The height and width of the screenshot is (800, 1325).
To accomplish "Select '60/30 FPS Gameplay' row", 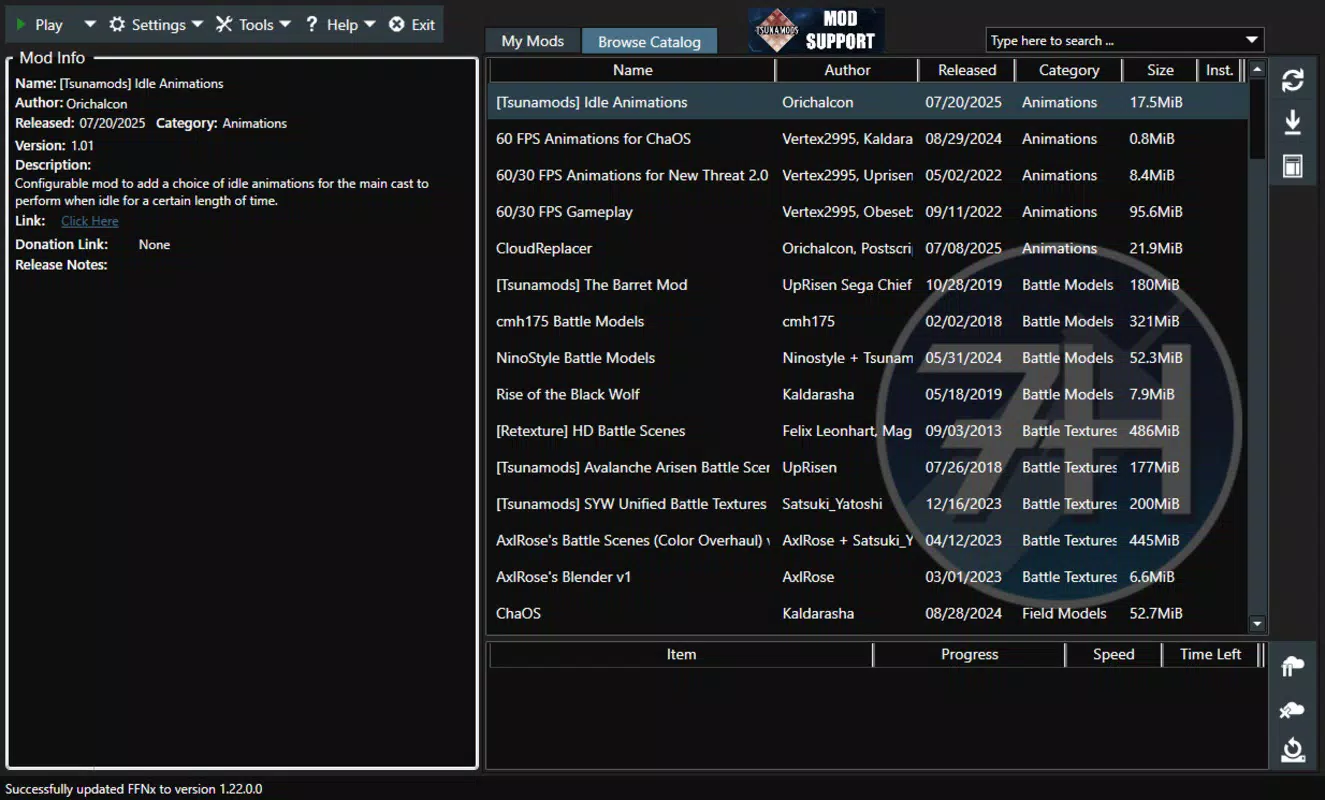I will [x=868, y=212].
